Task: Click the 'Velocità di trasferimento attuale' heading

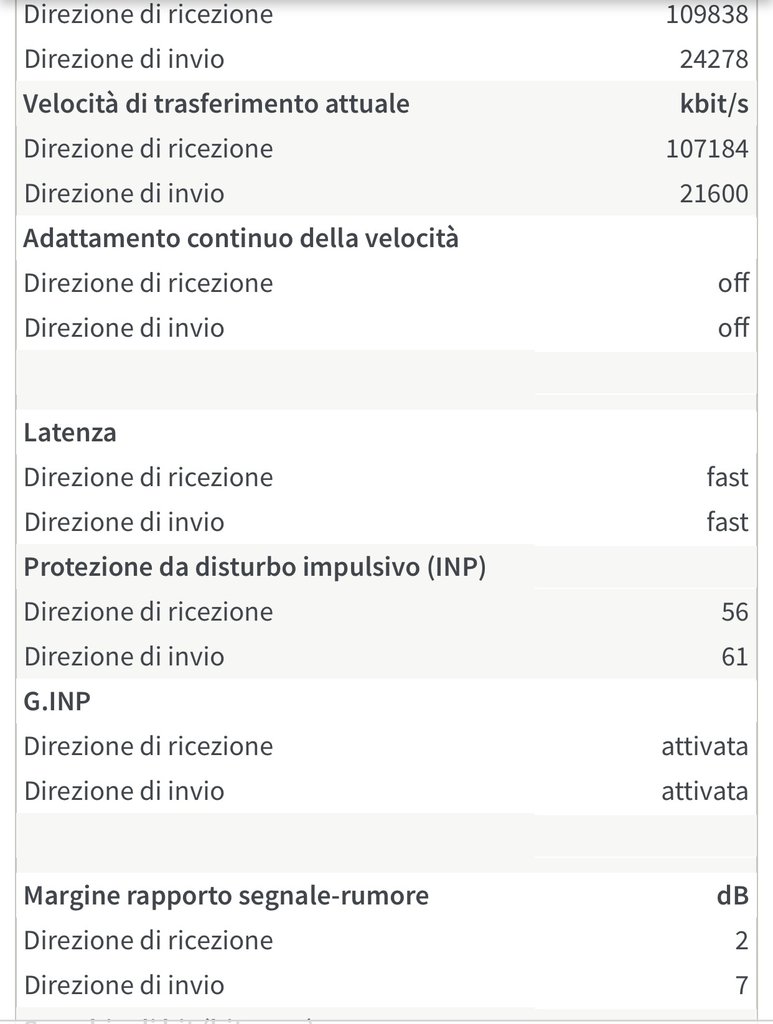Action: pyautogui.click(x=216, y=104)
